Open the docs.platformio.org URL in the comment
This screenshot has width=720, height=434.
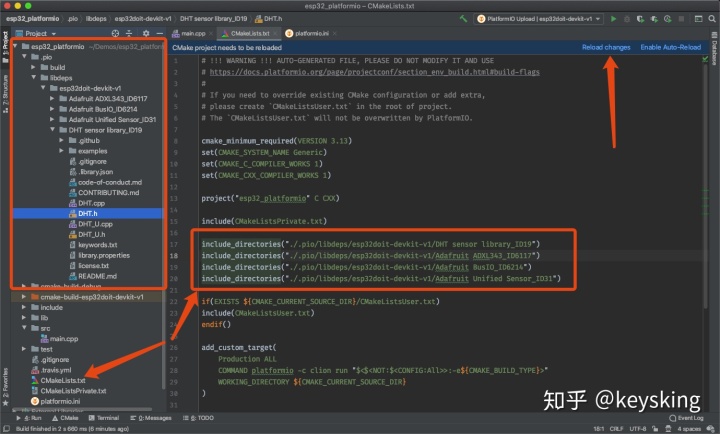click(374, 72)
